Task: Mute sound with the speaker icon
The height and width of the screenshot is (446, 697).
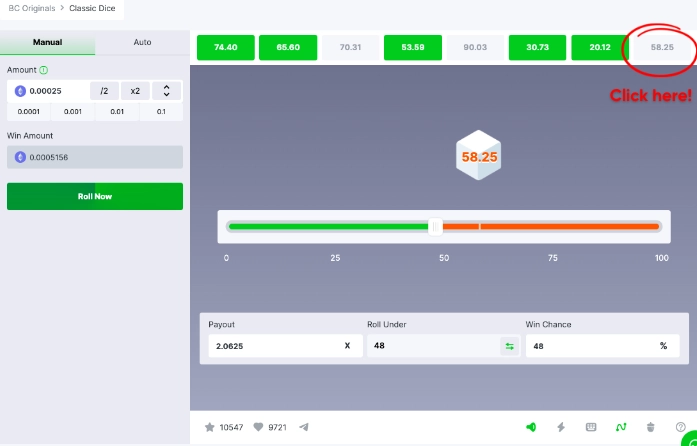Action: [531, 427]
